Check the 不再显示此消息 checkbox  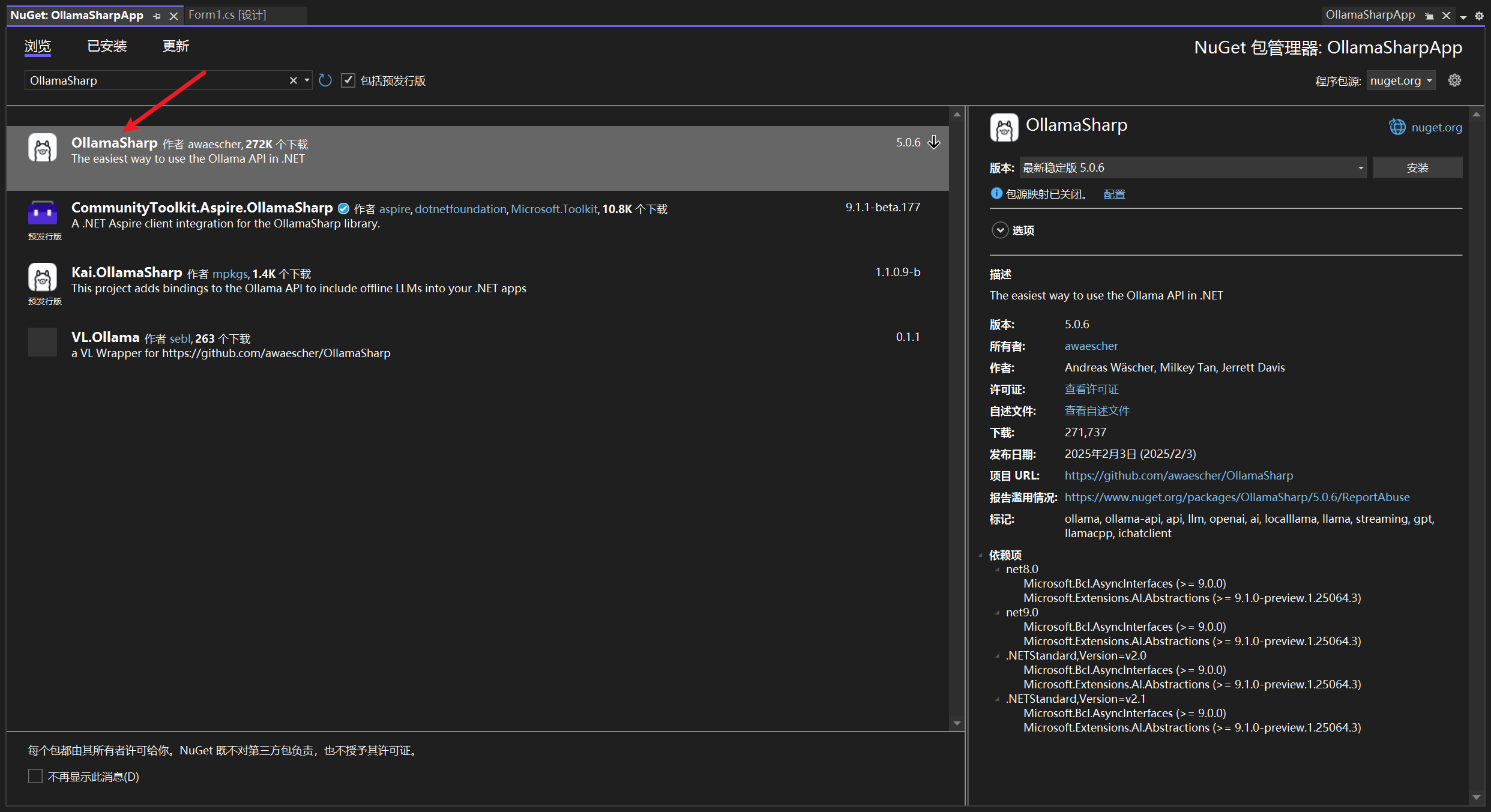tap(35, 777)
